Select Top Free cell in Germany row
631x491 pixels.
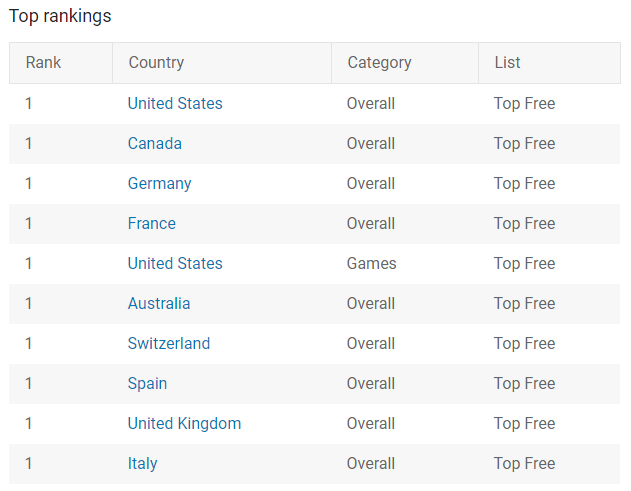(524, 184)
